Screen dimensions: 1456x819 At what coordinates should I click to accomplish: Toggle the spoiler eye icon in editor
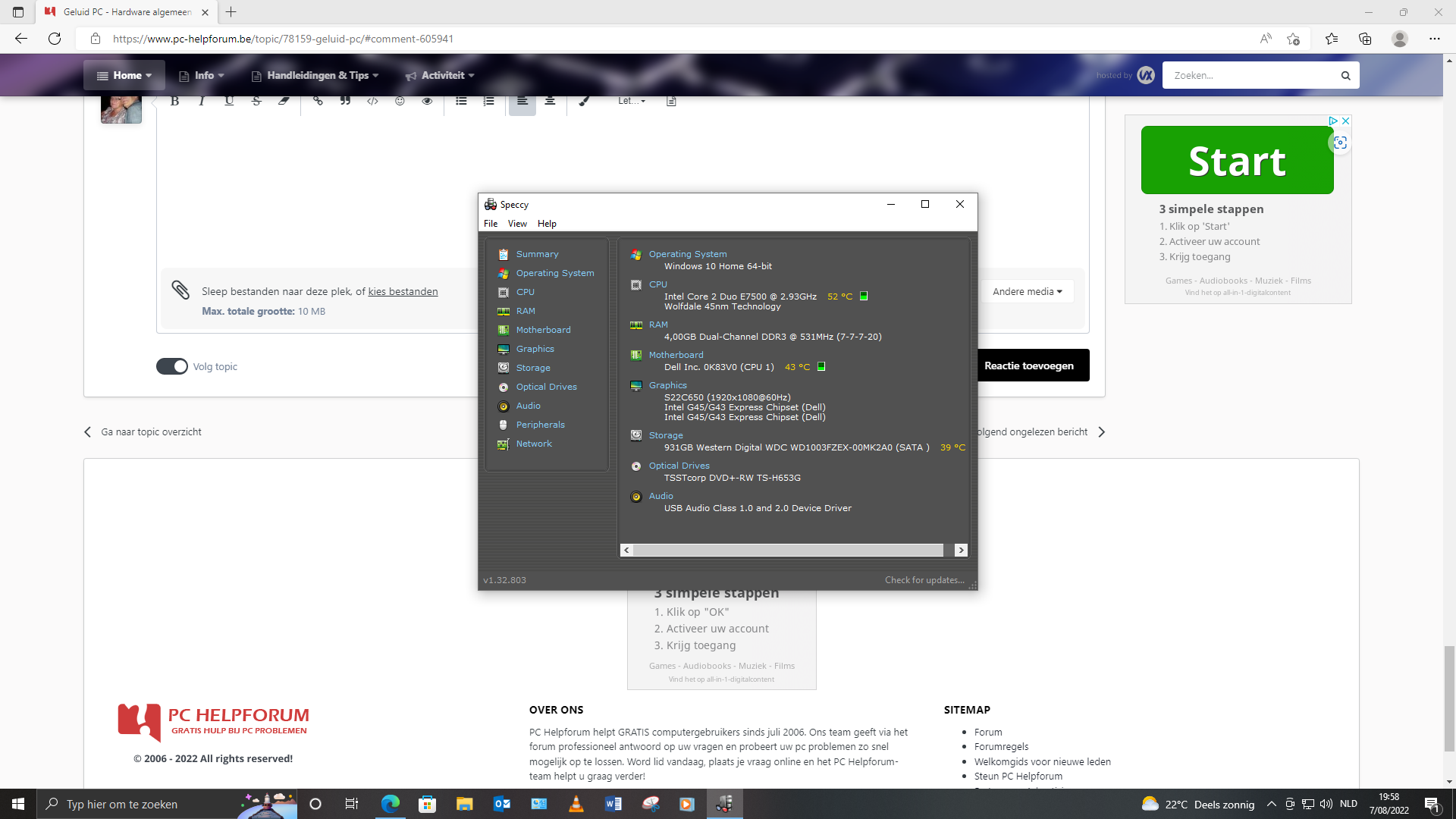click(x=427, y=101)
